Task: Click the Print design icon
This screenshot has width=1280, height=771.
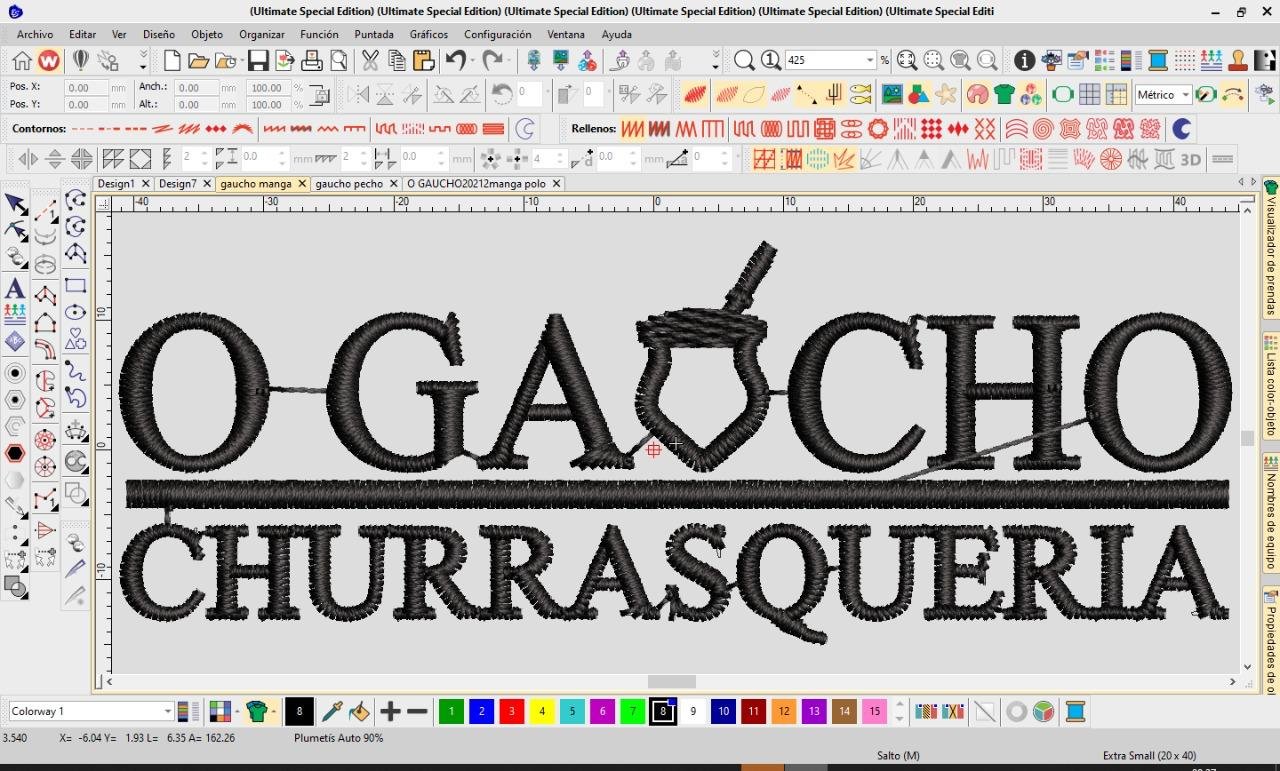Action: pos(312,61)
